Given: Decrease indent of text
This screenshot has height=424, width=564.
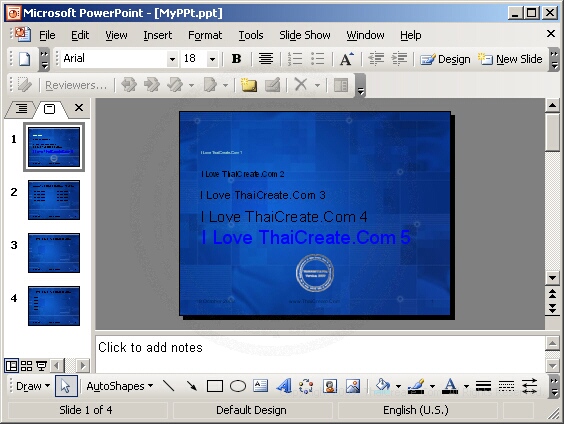Looking at the screenshot, I should 376,59.
